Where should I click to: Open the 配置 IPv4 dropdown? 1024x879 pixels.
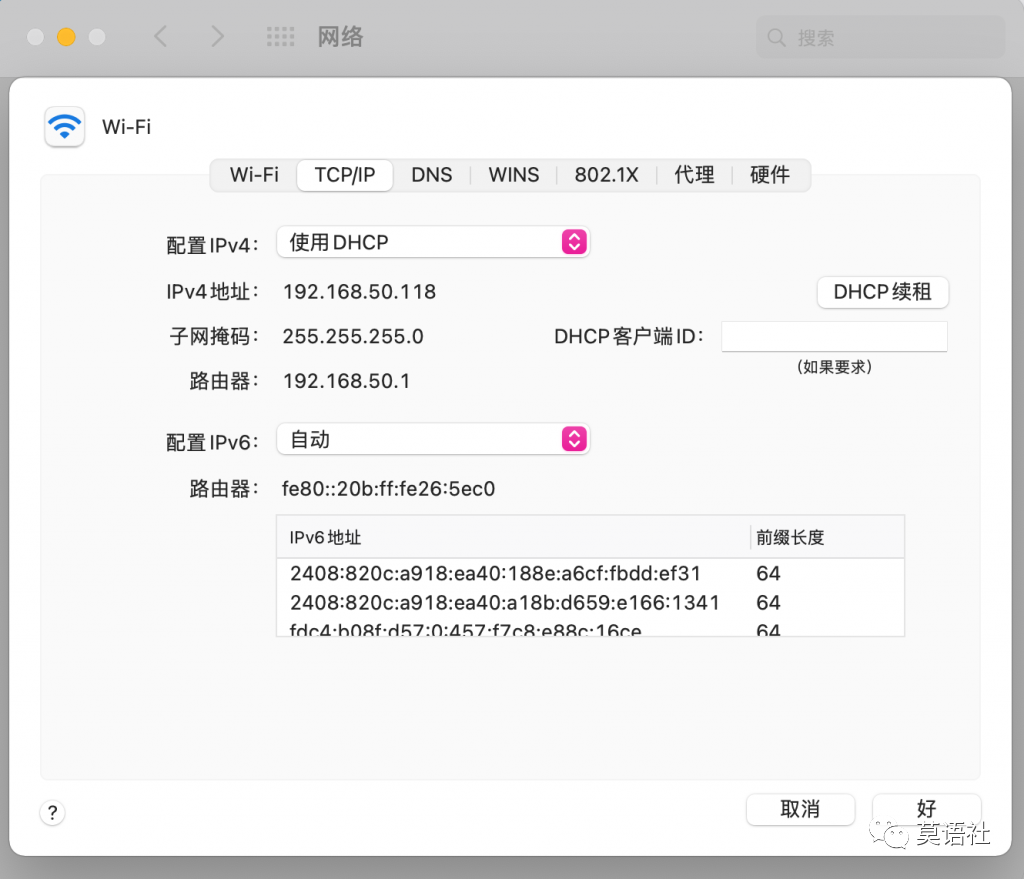pyautogui.click(x=433, y=242)
